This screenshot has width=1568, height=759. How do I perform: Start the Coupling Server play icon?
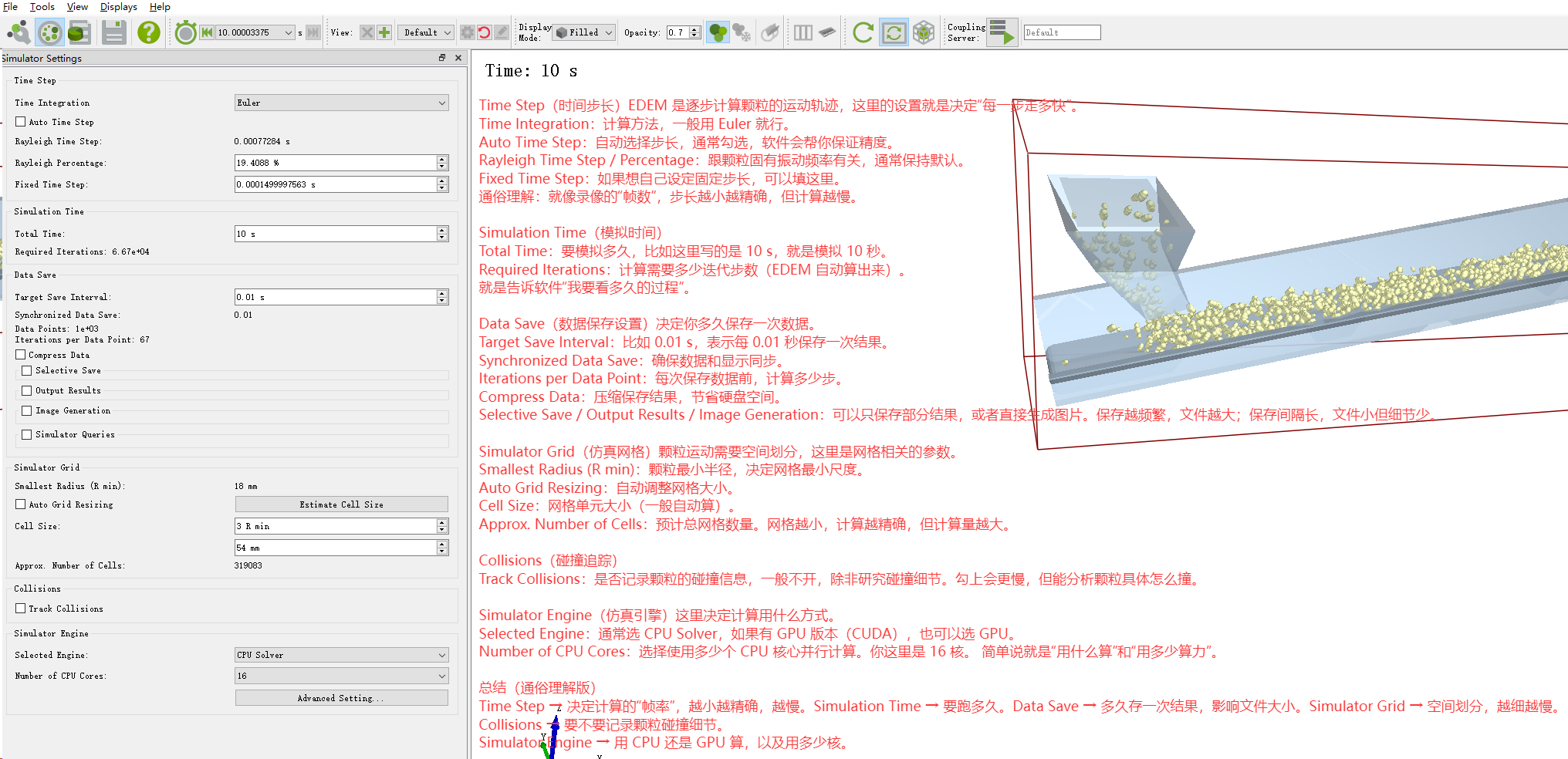1002,32
